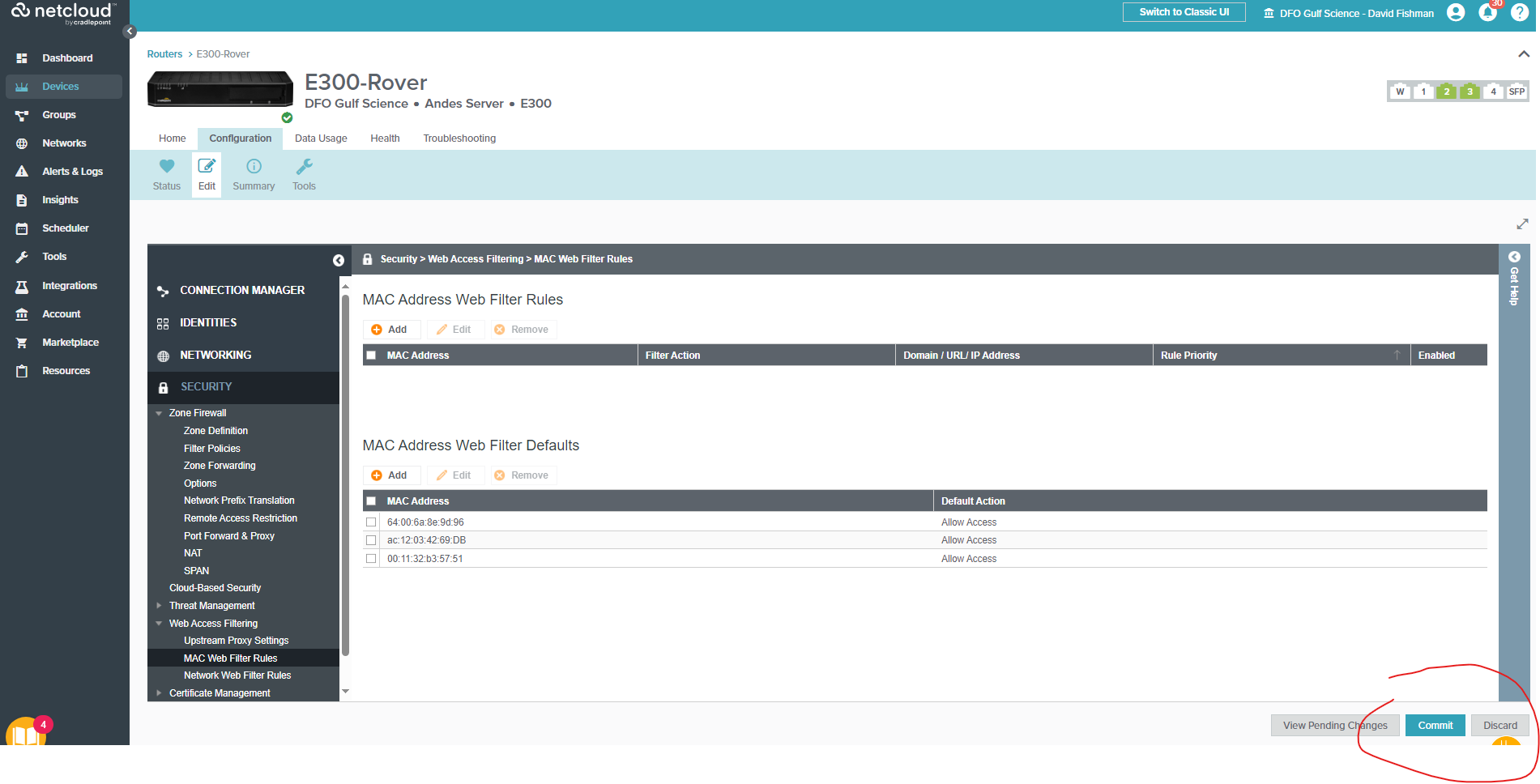Collapse the main sidebar arrow
Image resolution: width=1540 pixels, height=784 pixels.
pyautogui.click(x=130, y=32)
